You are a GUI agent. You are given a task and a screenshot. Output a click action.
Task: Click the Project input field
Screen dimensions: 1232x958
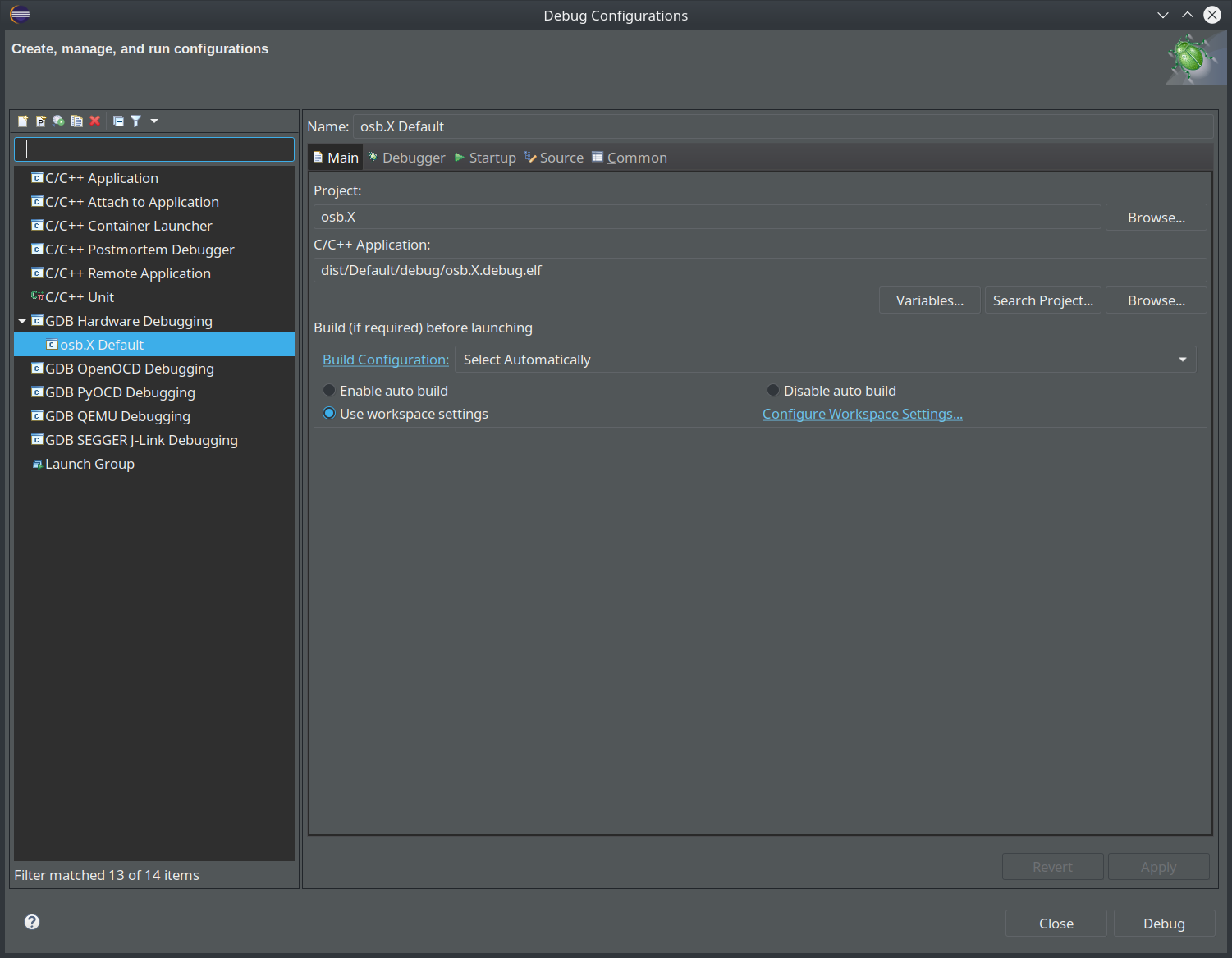click(707, 217)
